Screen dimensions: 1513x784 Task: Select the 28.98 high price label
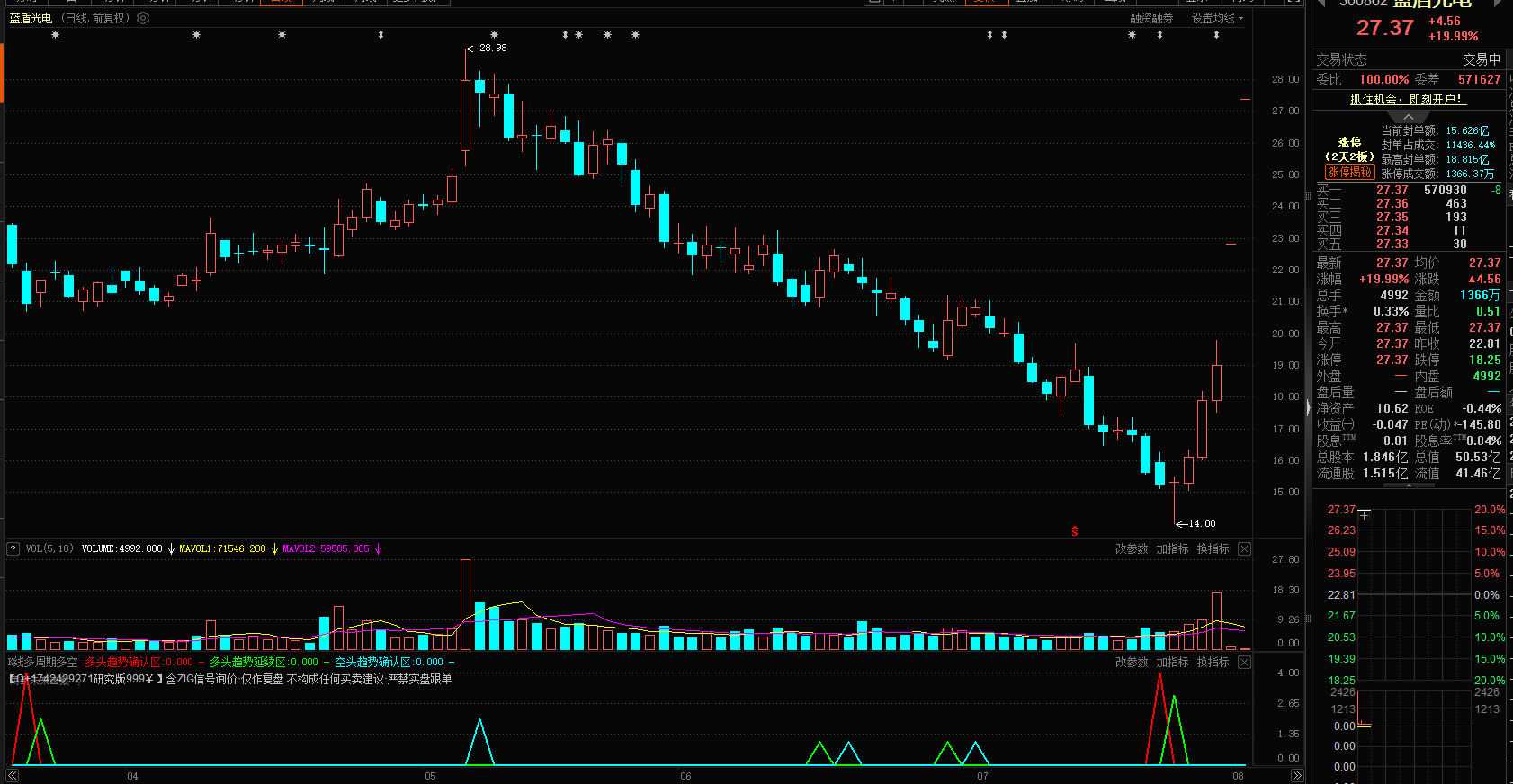coord(493,48)
